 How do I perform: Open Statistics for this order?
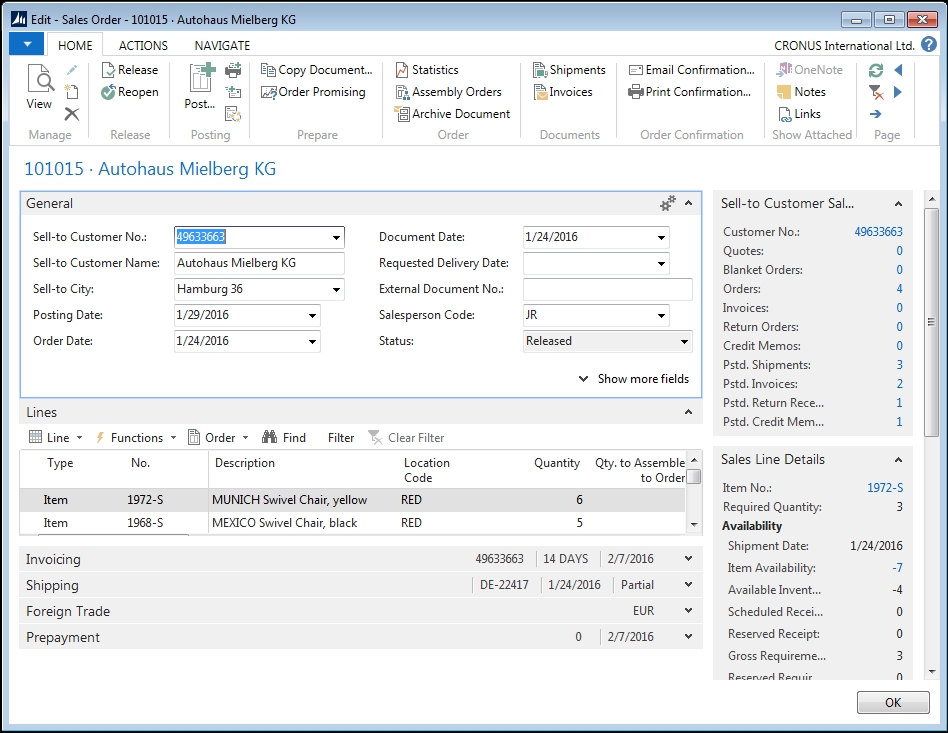click(x=427, y=70)
